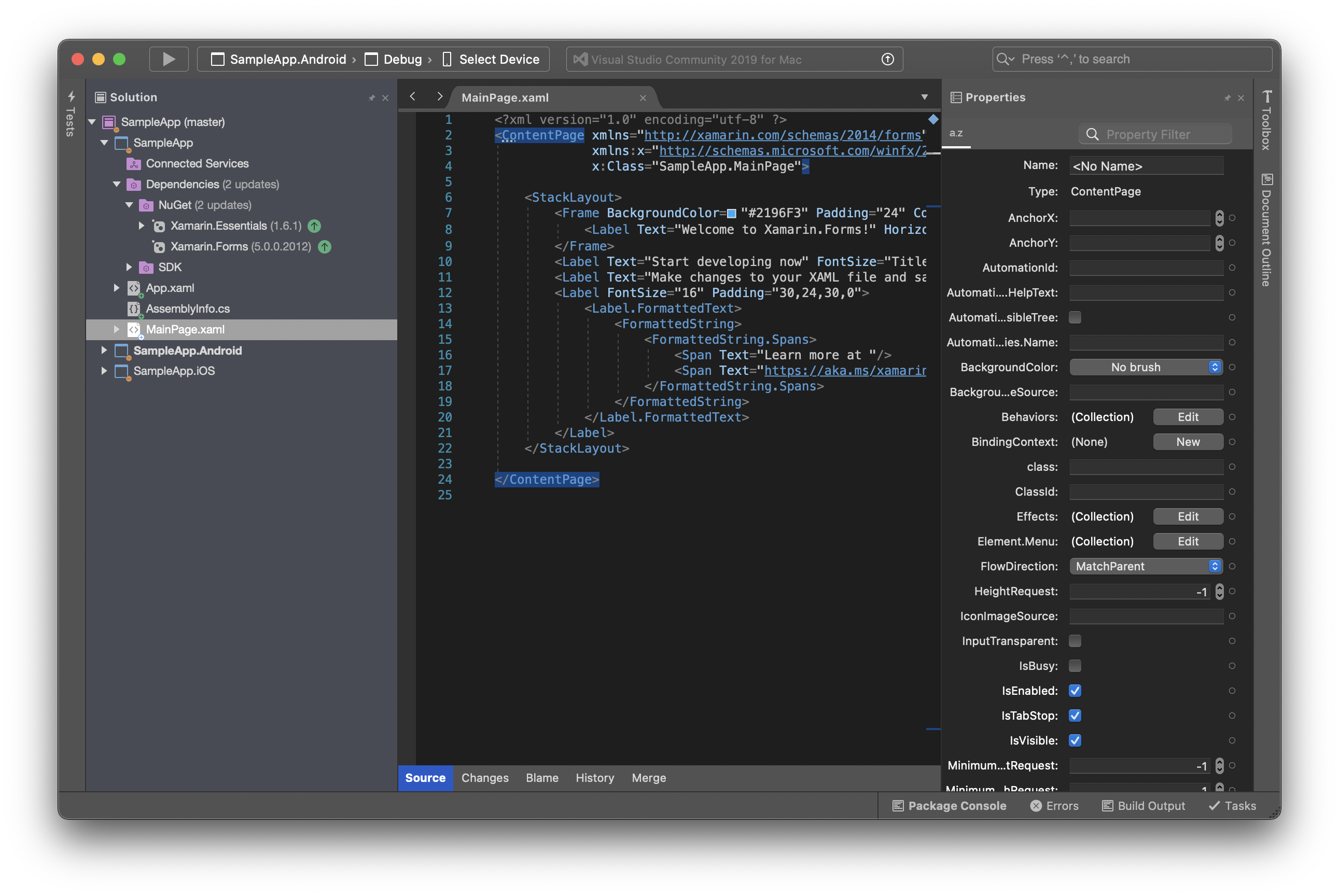
Task: Click the Run play button
Action: click(169, 60)
